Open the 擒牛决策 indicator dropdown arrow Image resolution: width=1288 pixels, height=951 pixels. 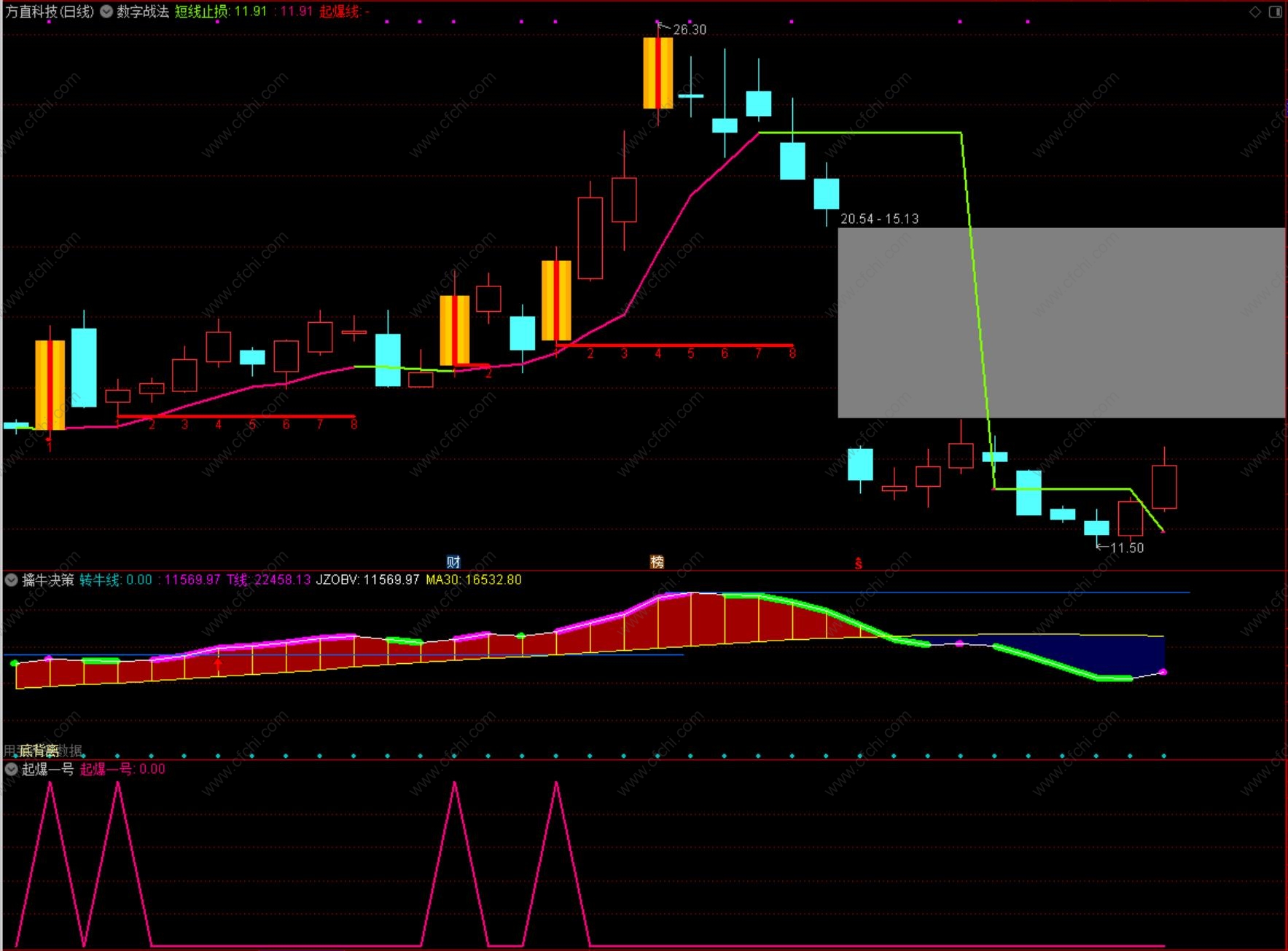tap(12, 580)
